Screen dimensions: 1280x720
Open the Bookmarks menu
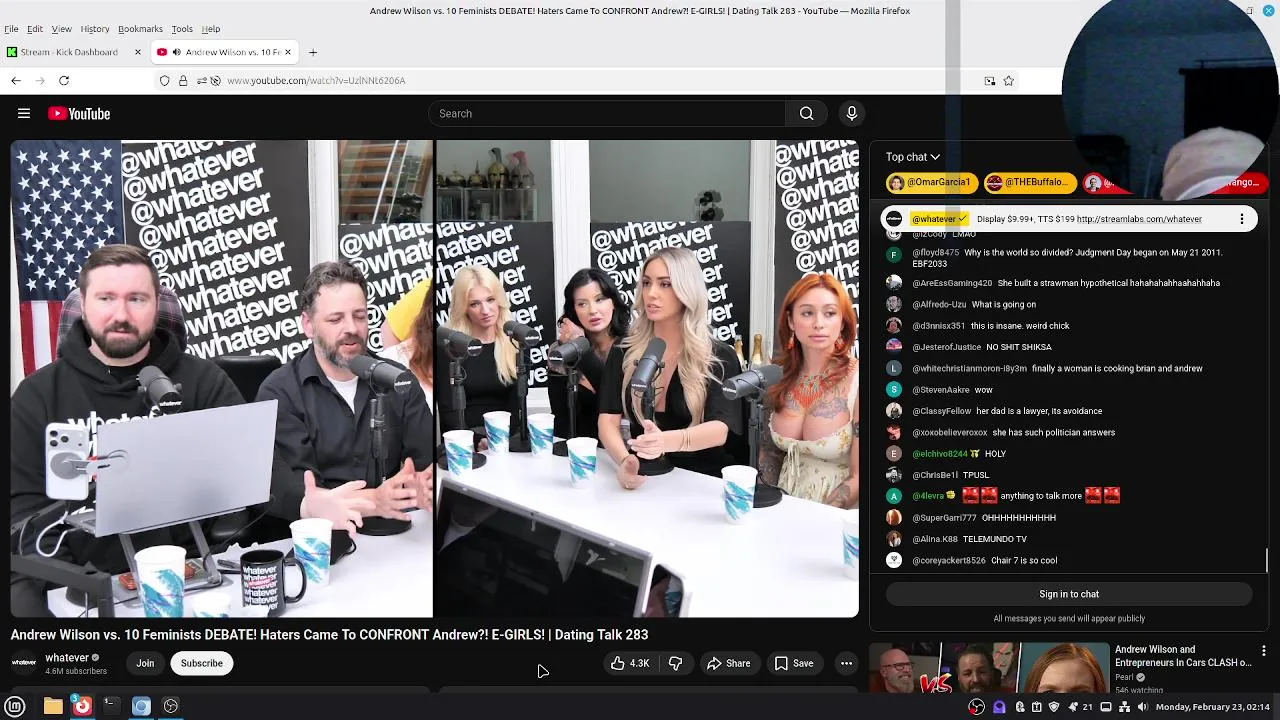click(x=140, y=29)
